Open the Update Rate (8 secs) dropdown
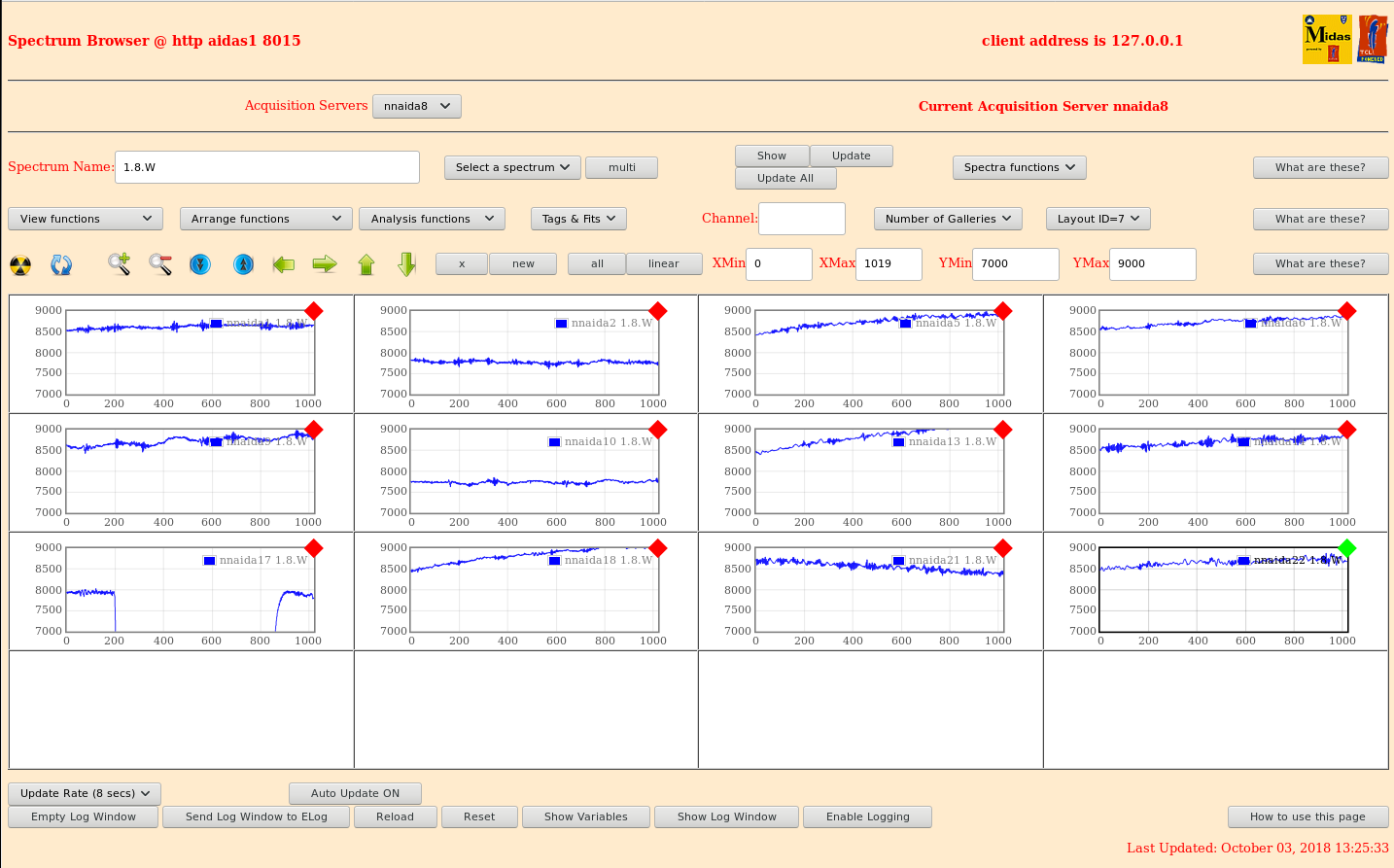Image resolution: width=1394 pixels, height=868 pixels. pyautogui.click(x=85, y=793)
